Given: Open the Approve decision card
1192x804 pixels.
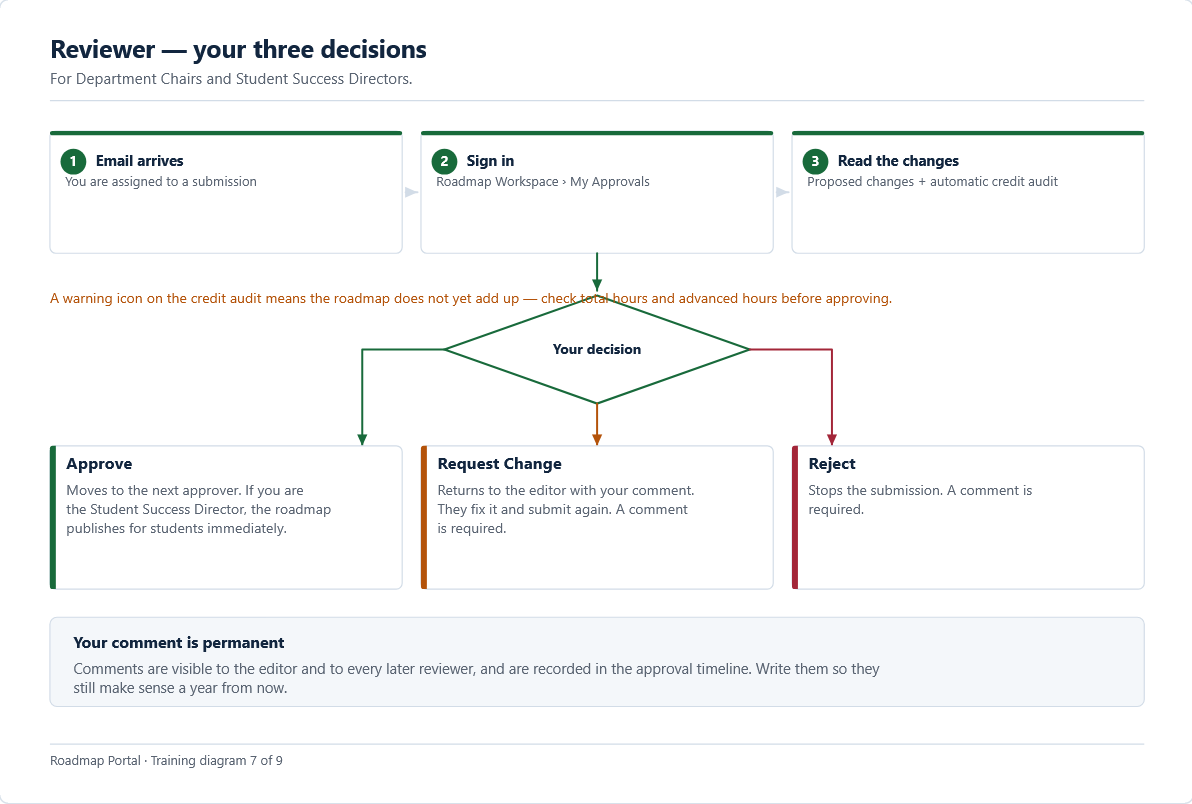Looking at the screenshot, I should [x=226, y=518].
